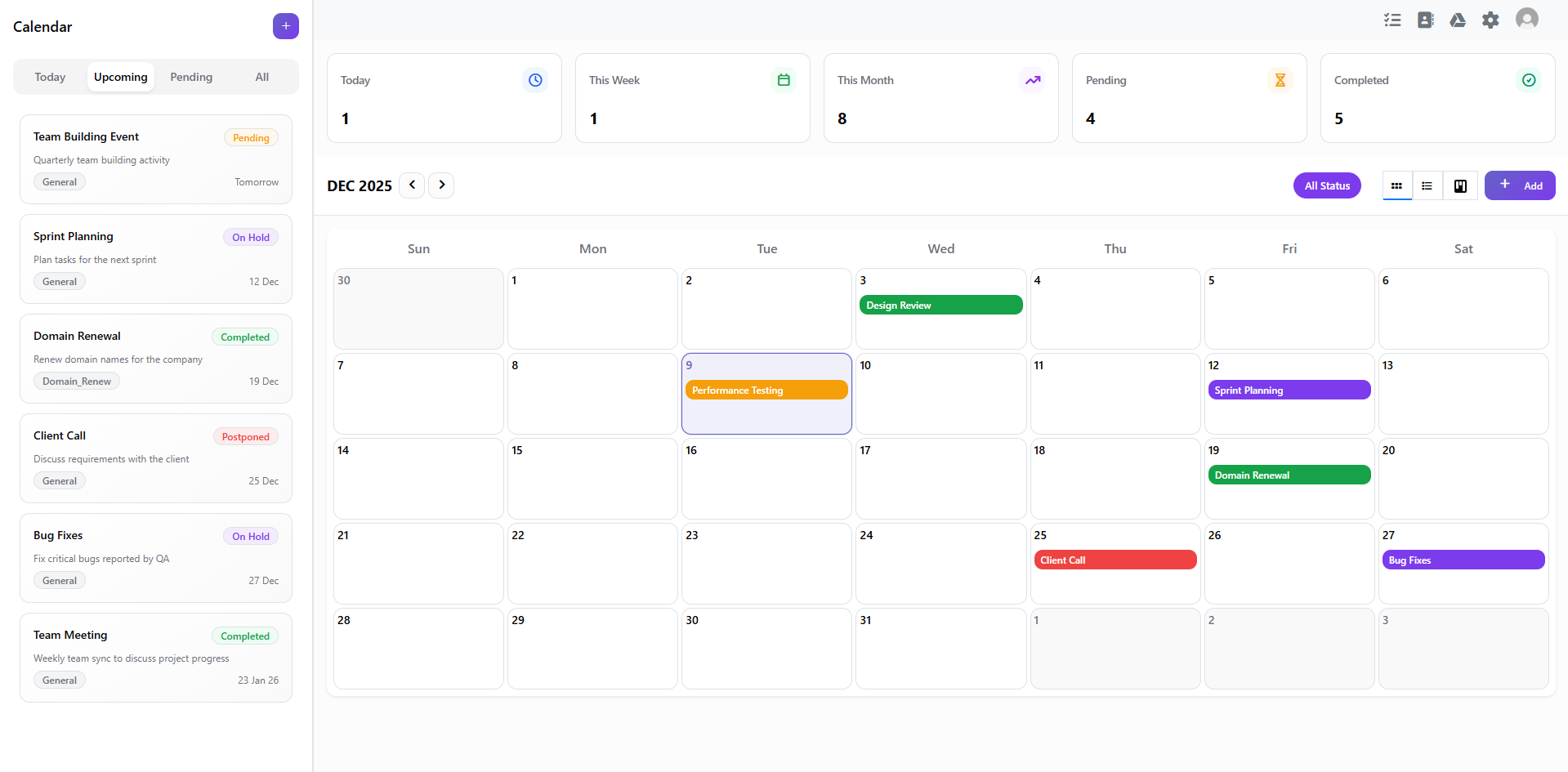Open the contacts address book icon

click(1425, 20)
